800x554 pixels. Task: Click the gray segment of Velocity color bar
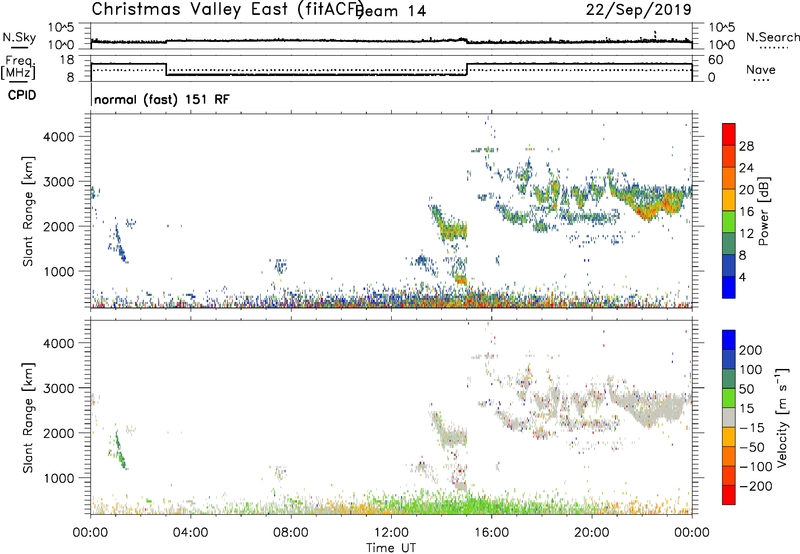pos(729,417)
